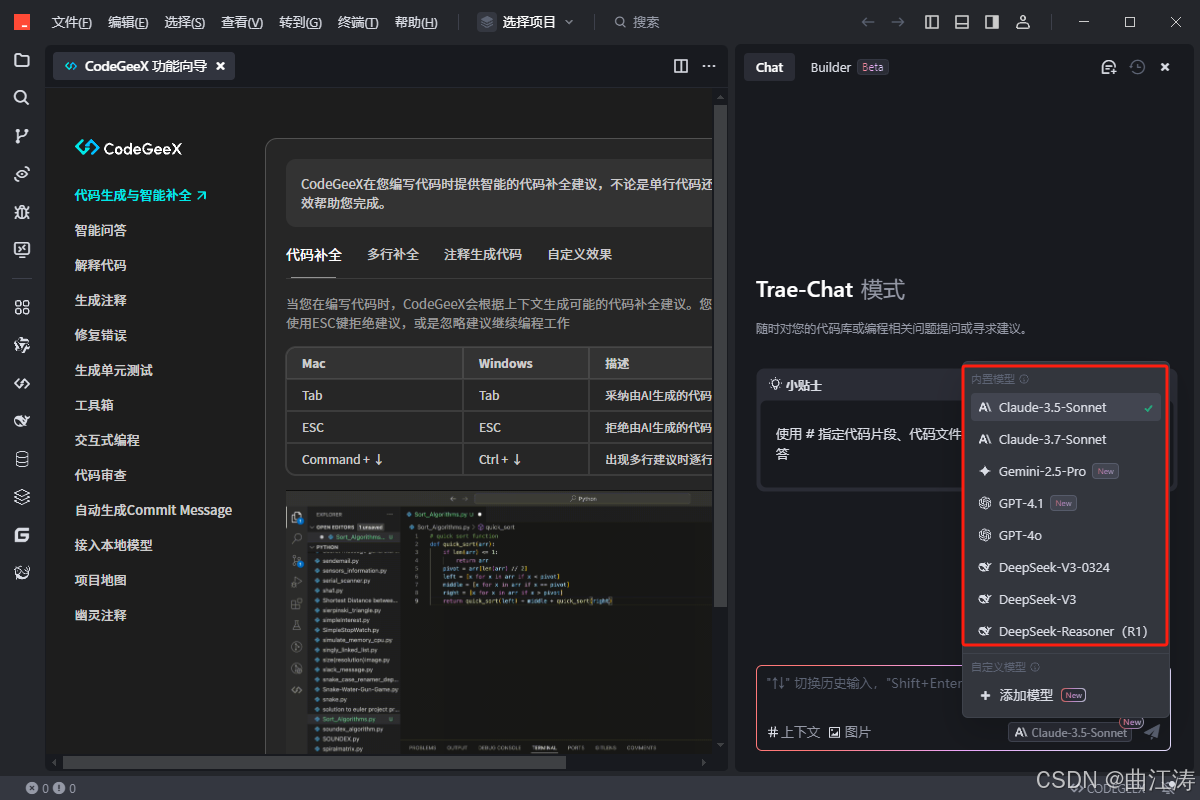Switch to the Builder Beta tab
1200x800 pixels.
[x=849, y=67]
